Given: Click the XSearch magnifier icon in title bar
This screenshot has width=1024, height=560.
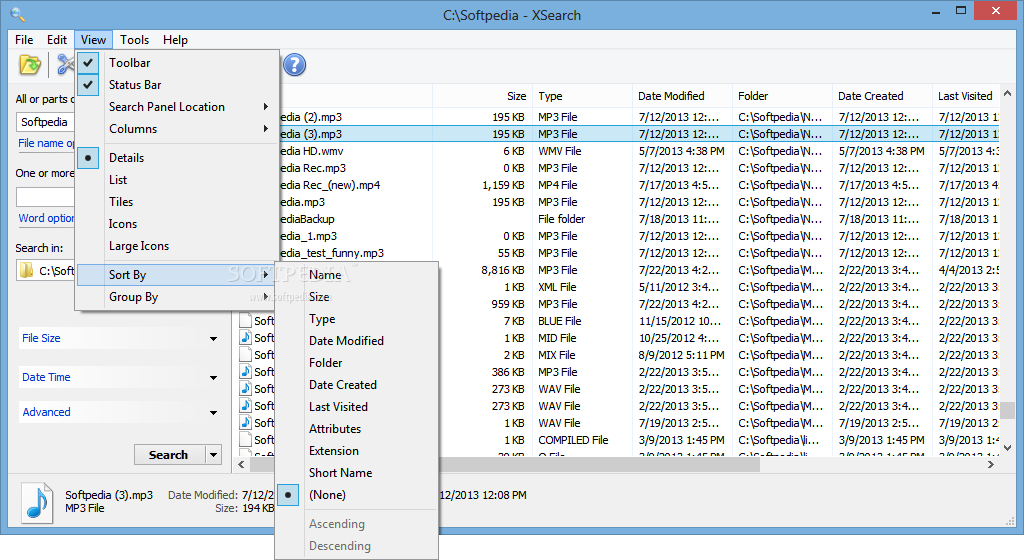Looking at the screenshot, I should [x=18, y=14].
